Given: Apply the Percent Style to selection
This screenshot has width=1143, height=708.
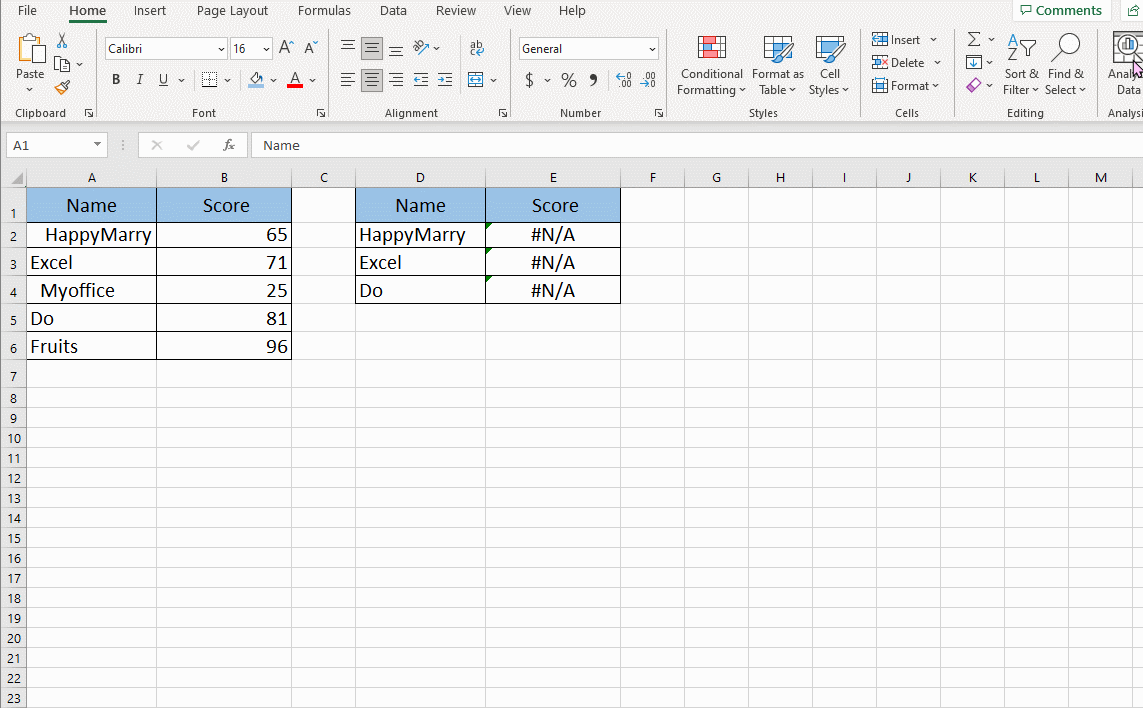Looking at the screenshot, I should point(568,80).
